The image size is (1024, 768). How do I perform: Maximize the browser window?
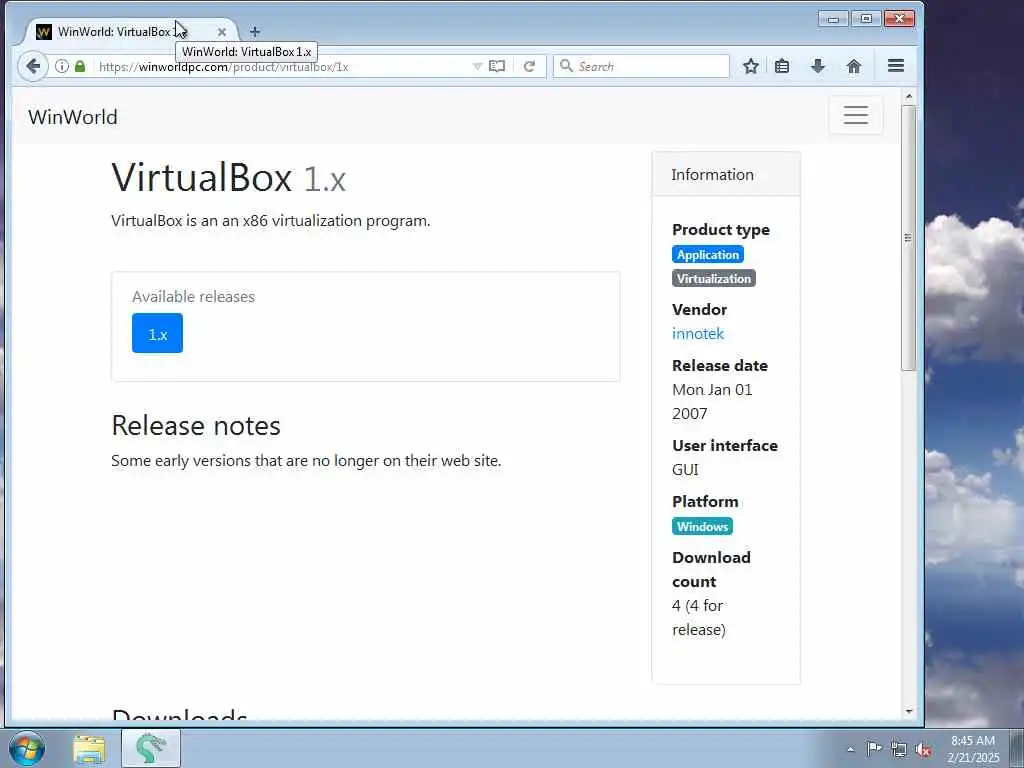pos(866,19)
